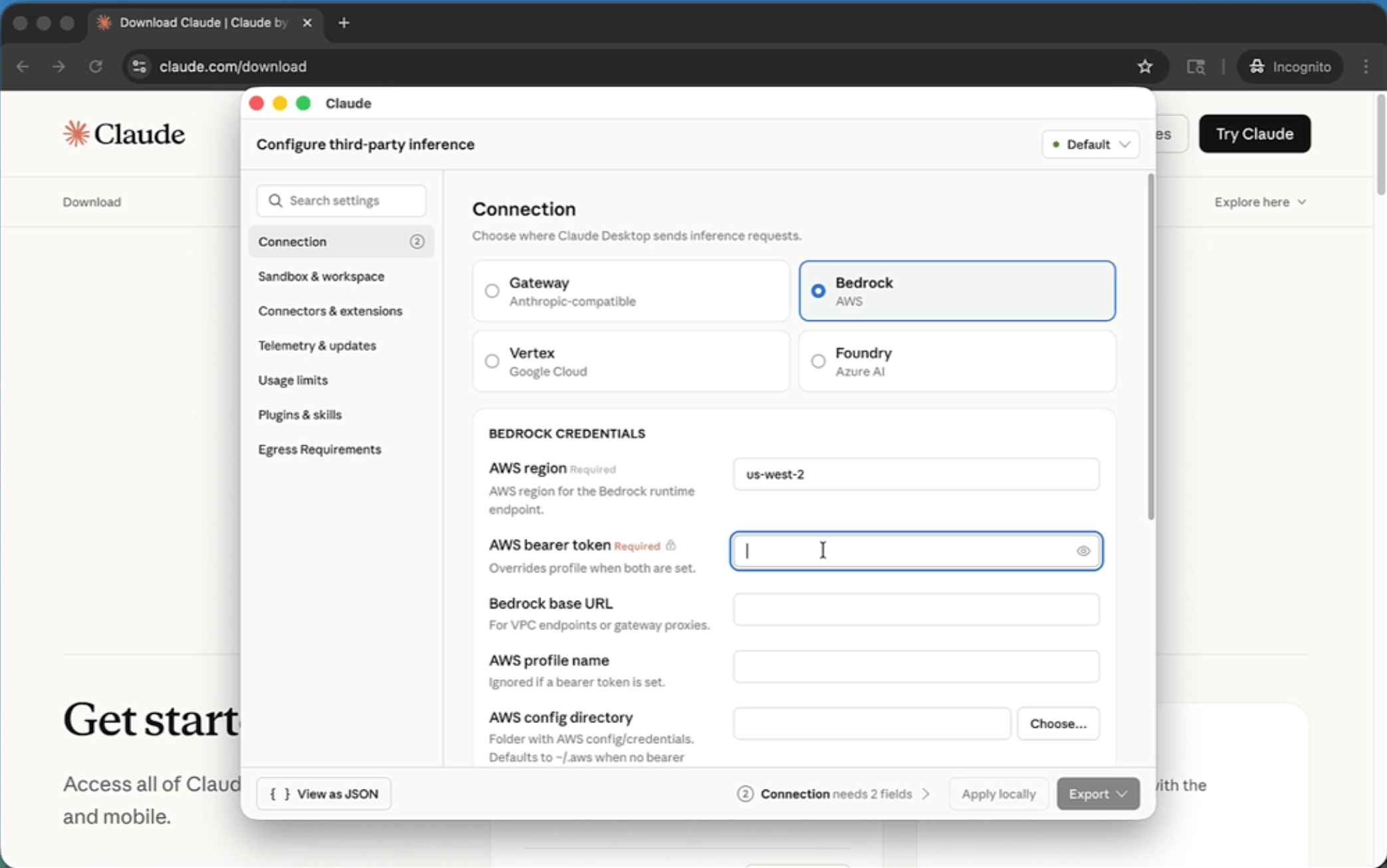
Task: Click the search magnifier icon in settings
Action: [275, 200]
